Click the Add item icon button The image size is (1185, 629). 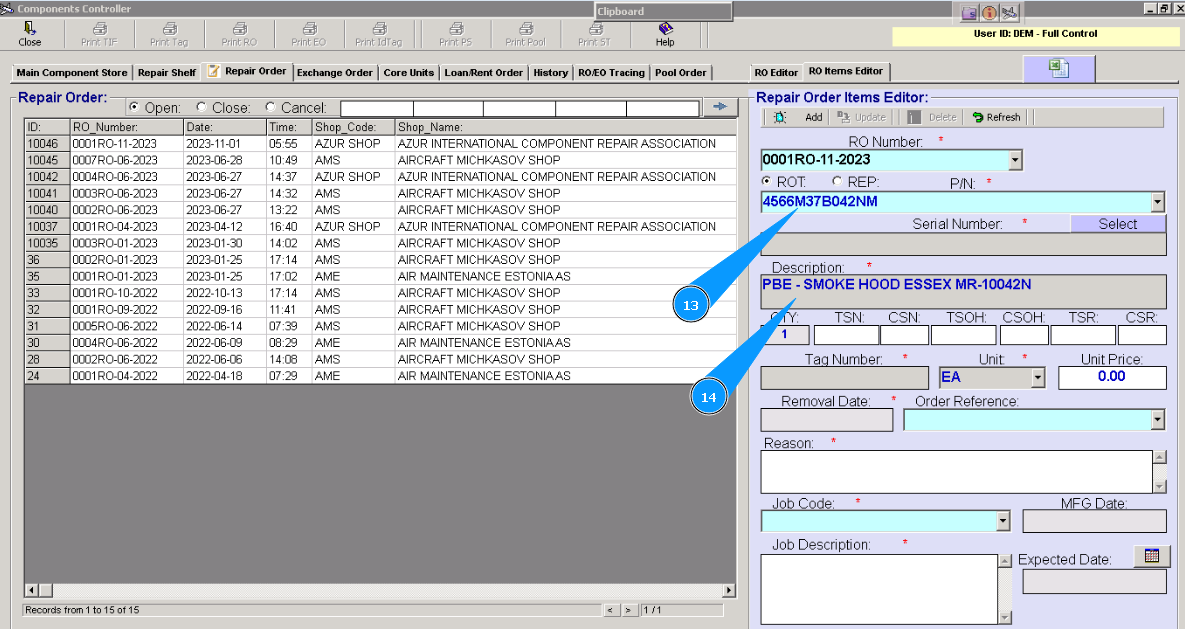781,117
